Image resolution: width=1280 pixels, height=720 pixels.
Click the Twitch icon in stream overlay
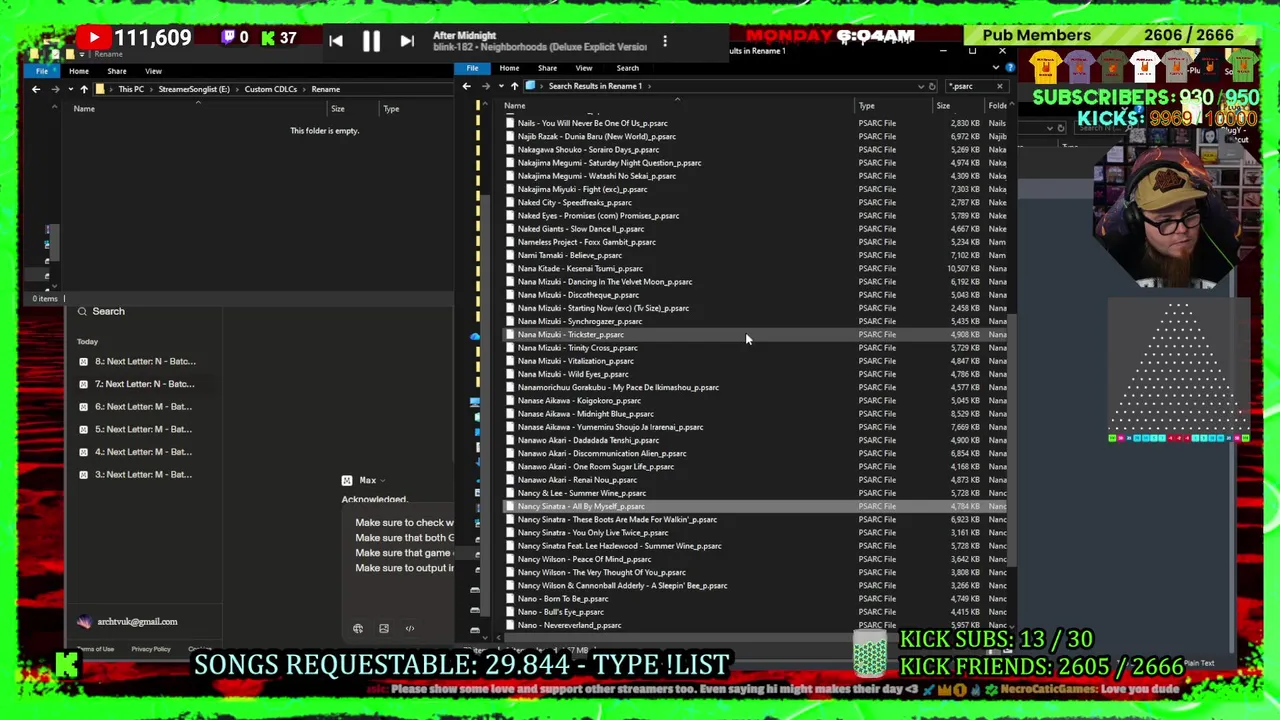pyautogui.click(x=228, y=38)
